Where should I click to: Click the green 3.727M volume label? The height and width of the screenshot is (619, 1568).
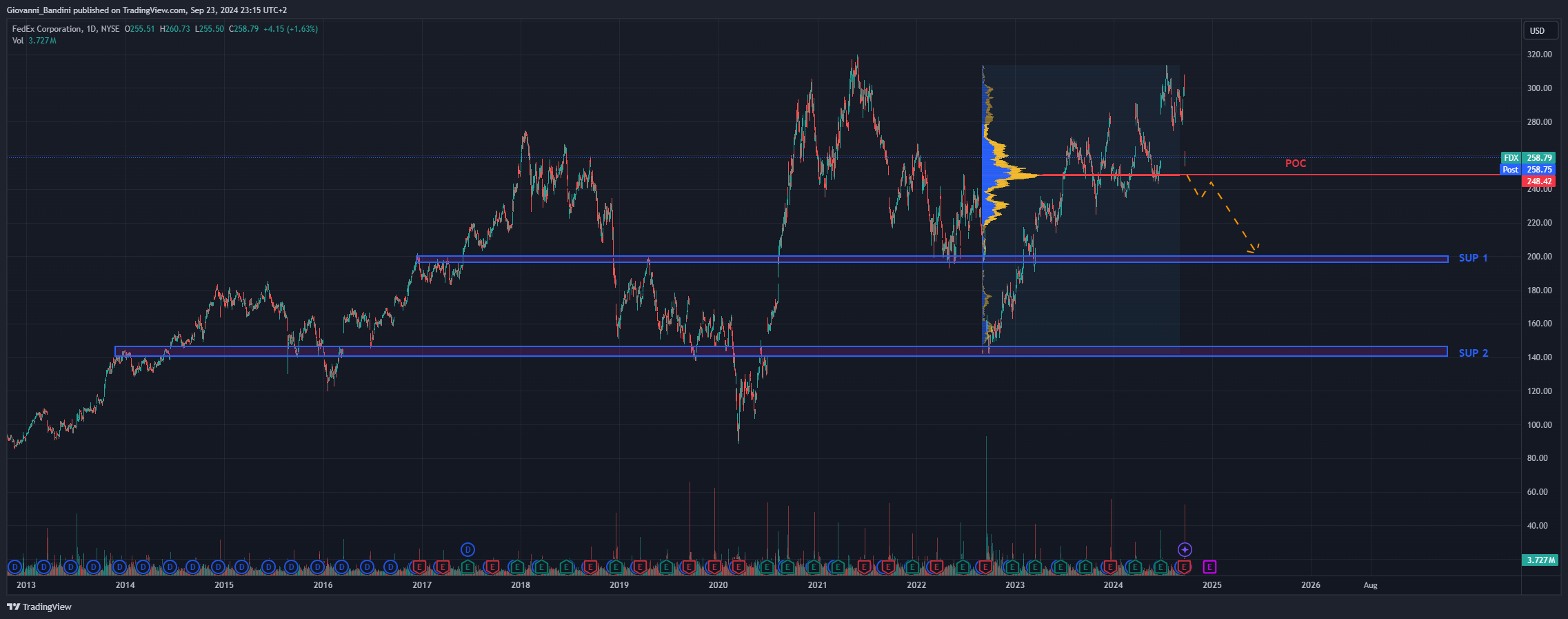tap(1539, 560)
